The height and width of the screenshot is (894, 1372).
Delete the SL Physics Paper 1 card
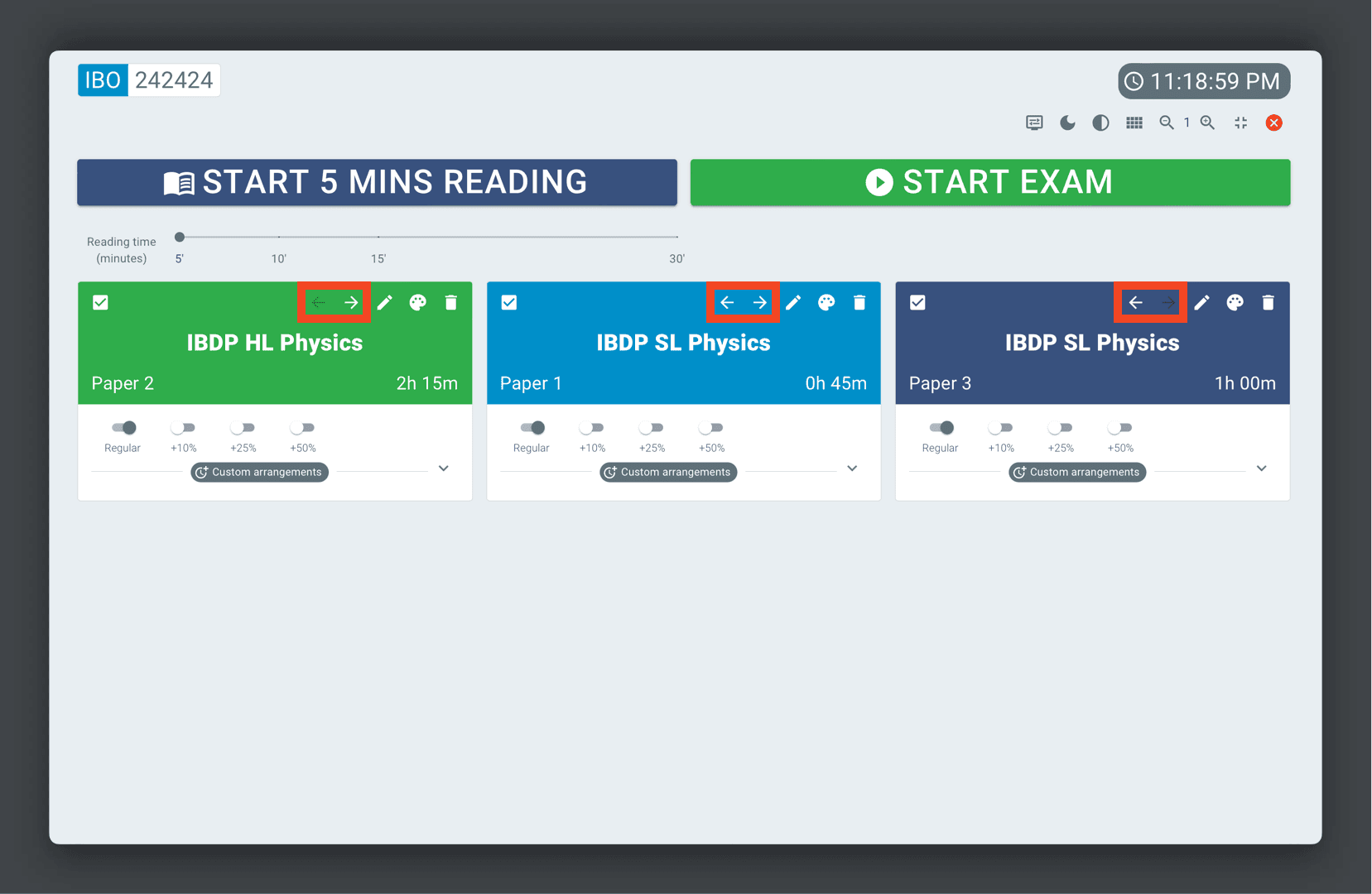pyautogui.click(x=859, y=302)
